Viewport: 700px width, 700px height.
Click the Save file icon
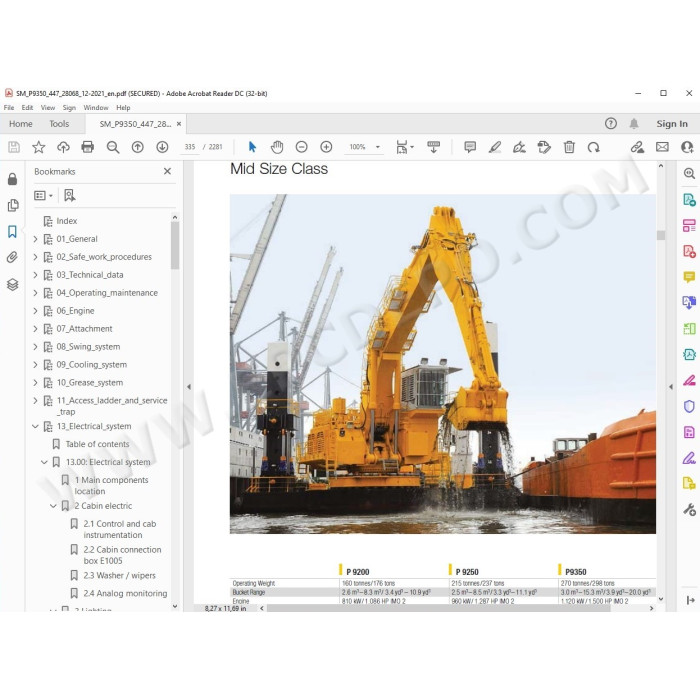pyautogui.click(x=14, y=147)
